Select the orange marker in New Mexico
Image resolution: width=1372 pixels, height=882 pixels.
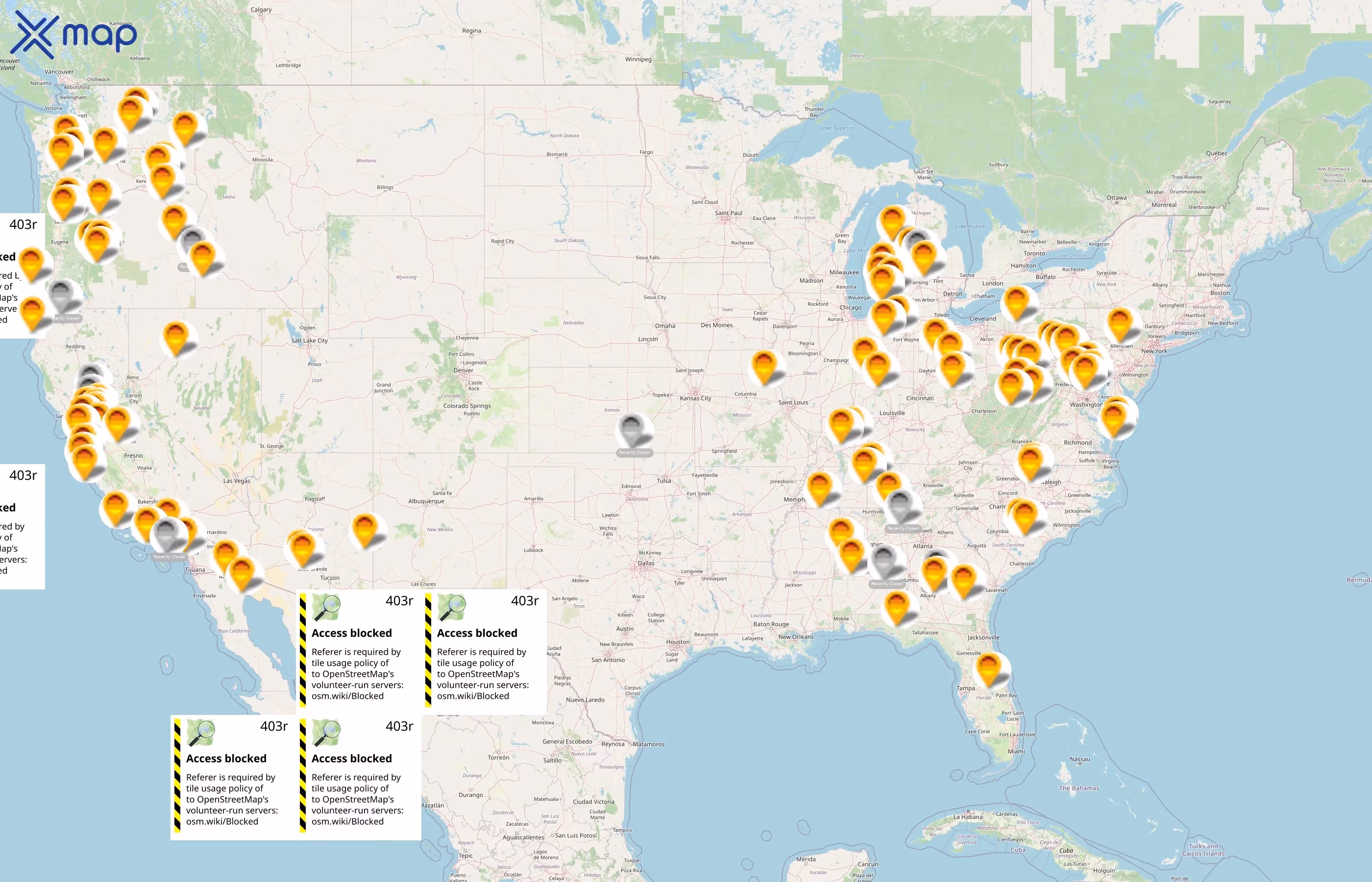(366, 531)
